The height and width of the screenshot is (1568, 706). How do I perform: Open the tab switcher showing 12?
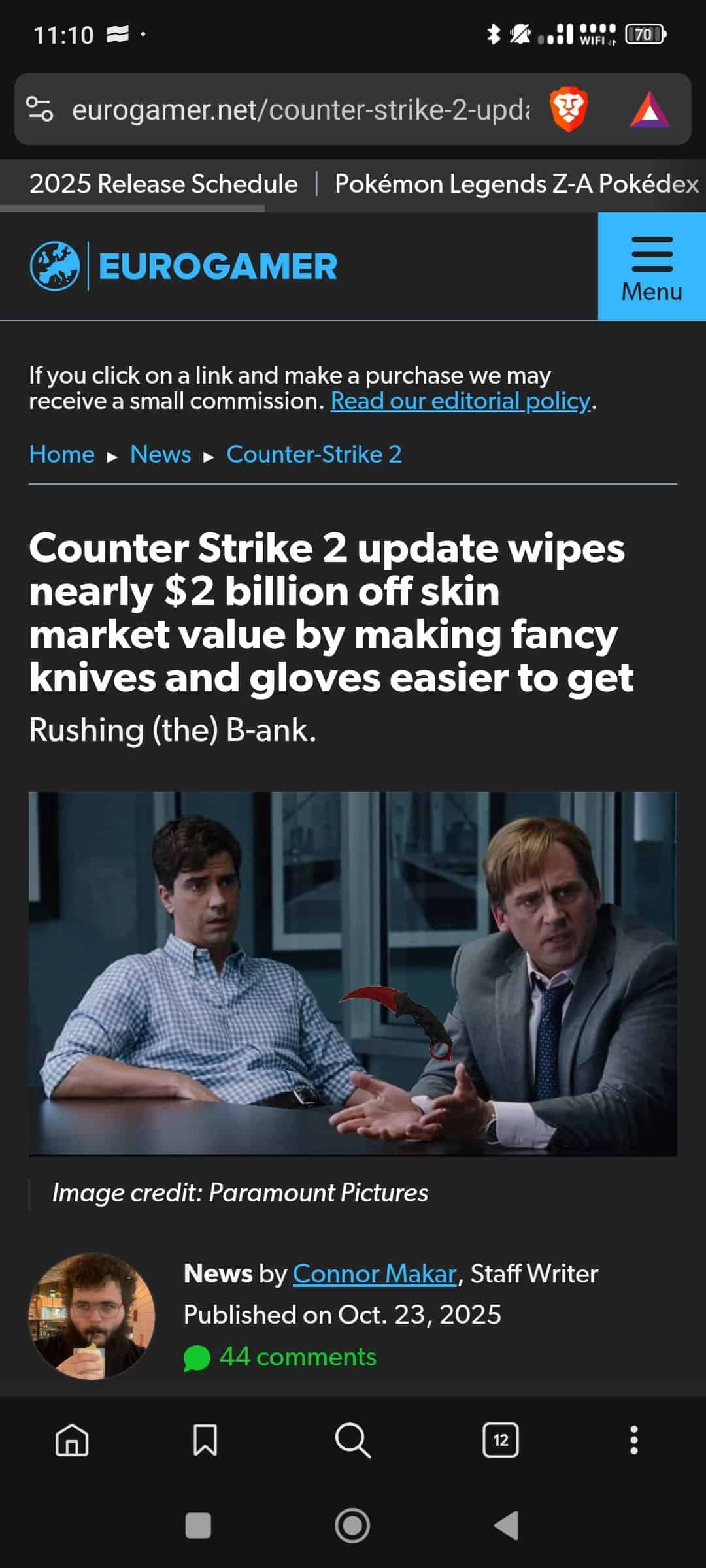(x=501, y=1440)
